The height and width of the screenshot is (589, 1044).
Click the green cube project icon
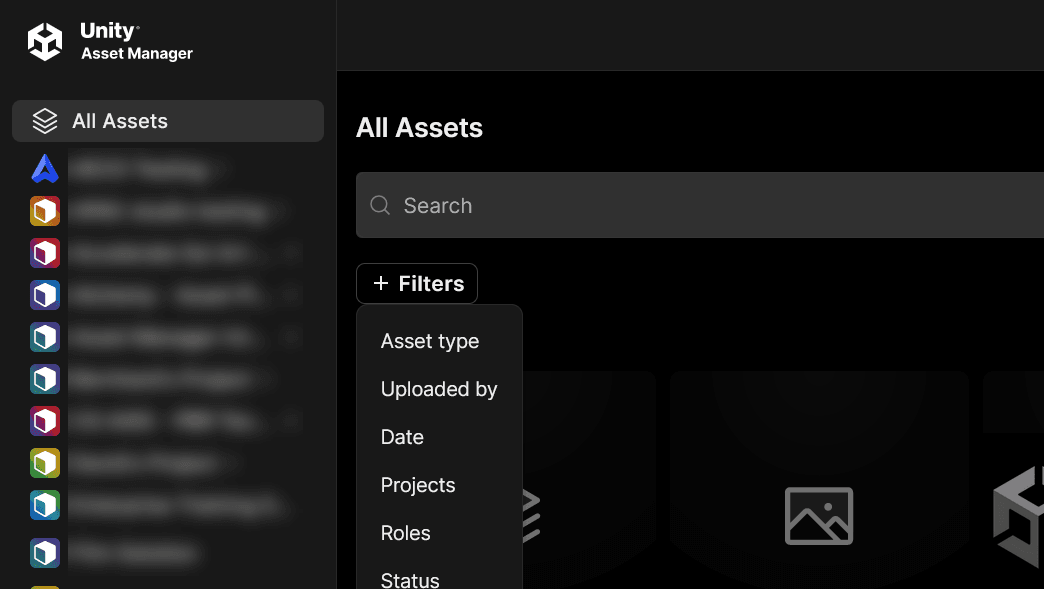(x=44, y=463)
